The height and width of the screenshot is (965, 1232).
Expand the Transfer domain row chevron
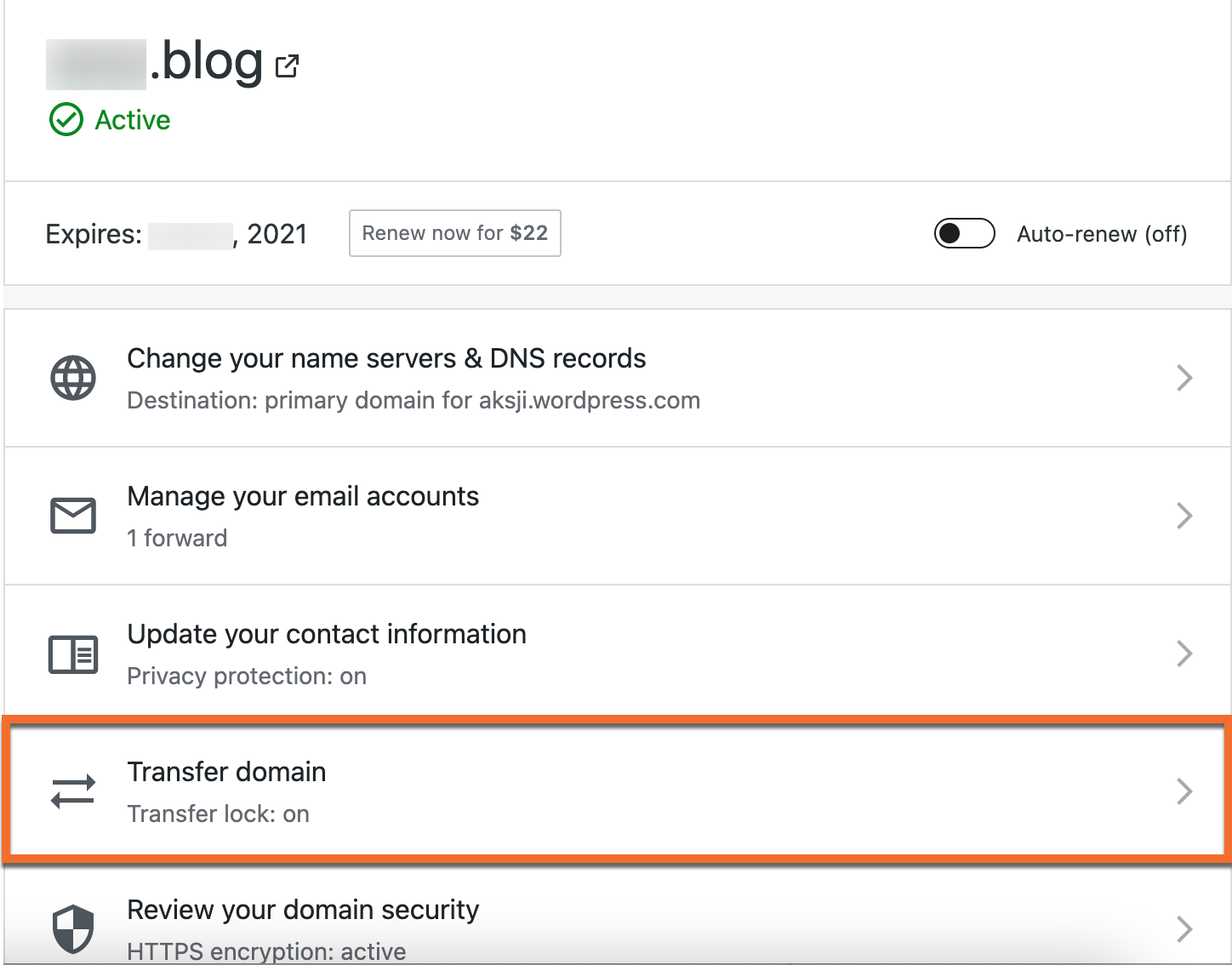(x=1184, y=791)
